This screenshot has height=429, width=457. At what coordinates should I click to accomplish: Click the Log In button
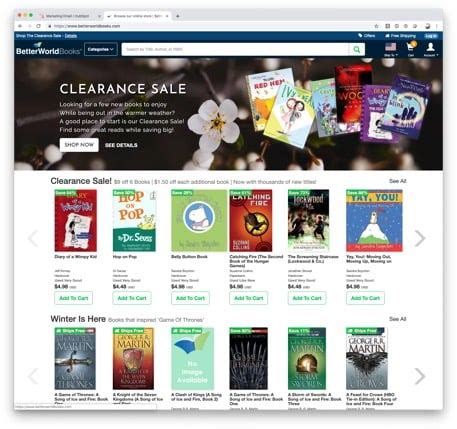click(x=431, y=36)
